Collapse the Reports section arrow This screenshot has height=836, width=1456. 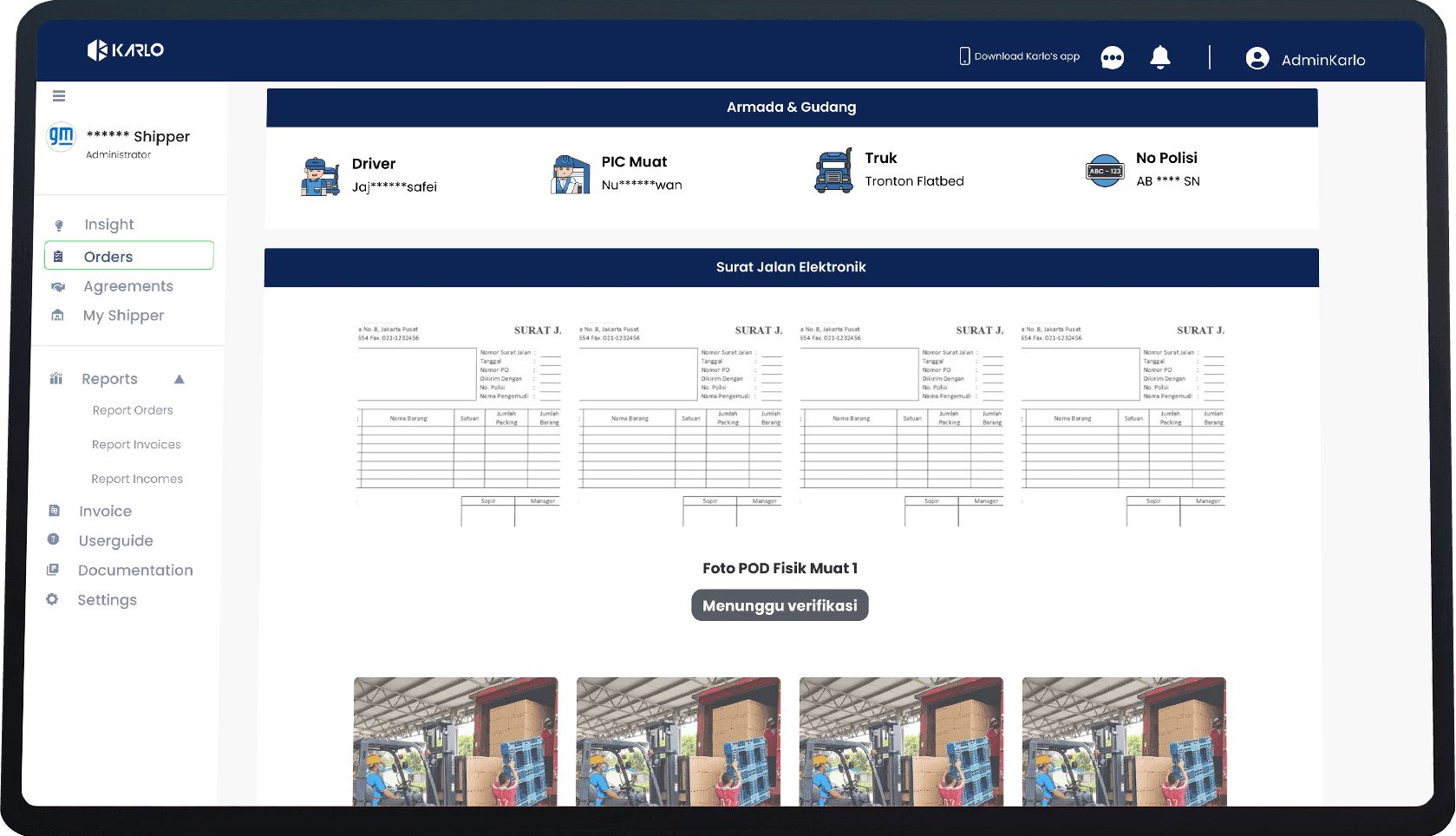click(180, 379)
